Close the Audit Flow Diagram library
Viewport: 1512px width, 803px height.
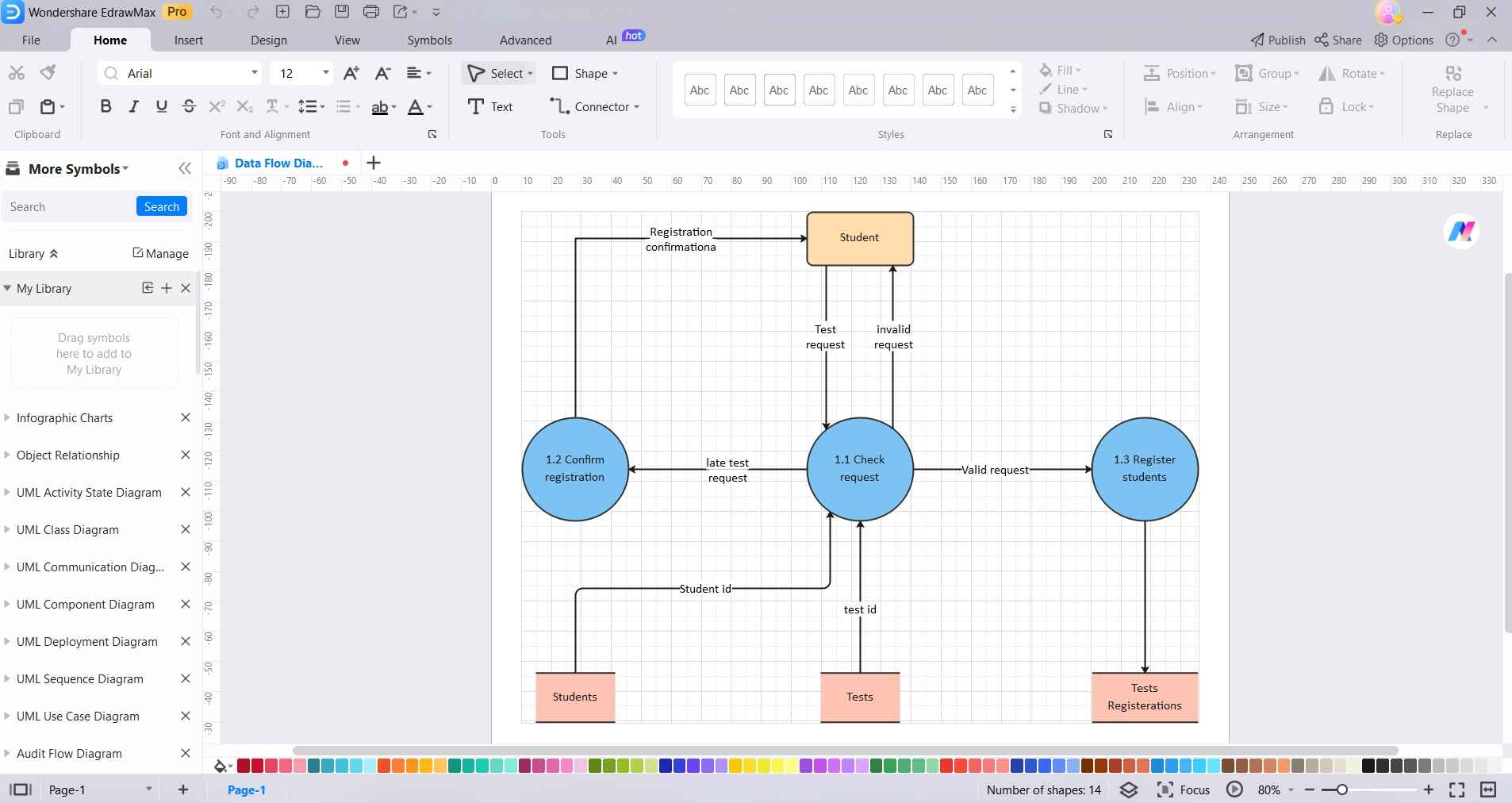186,753
